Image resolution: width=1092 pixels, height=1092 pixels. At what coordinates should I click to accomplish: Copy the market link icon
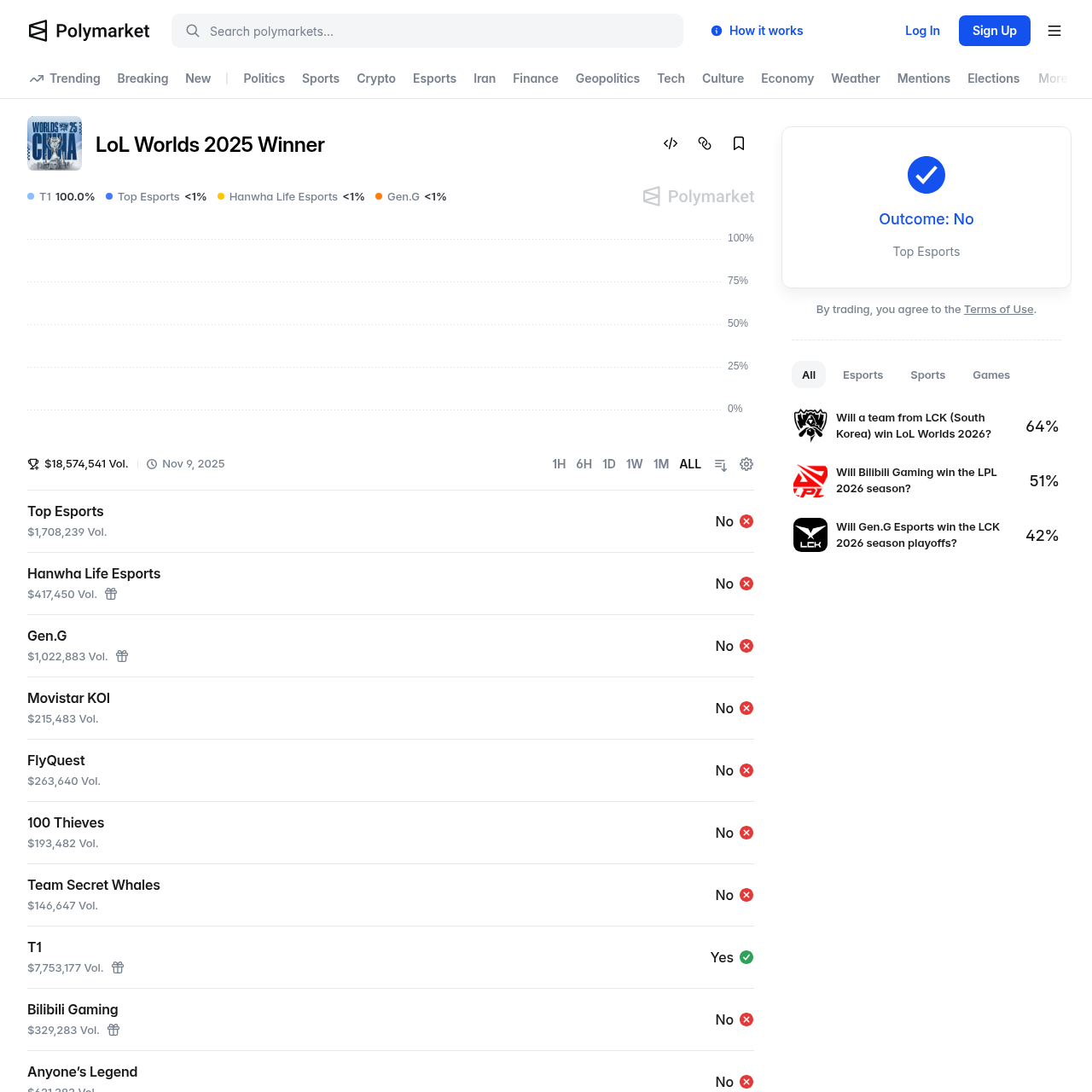click(x=705, y=143)
